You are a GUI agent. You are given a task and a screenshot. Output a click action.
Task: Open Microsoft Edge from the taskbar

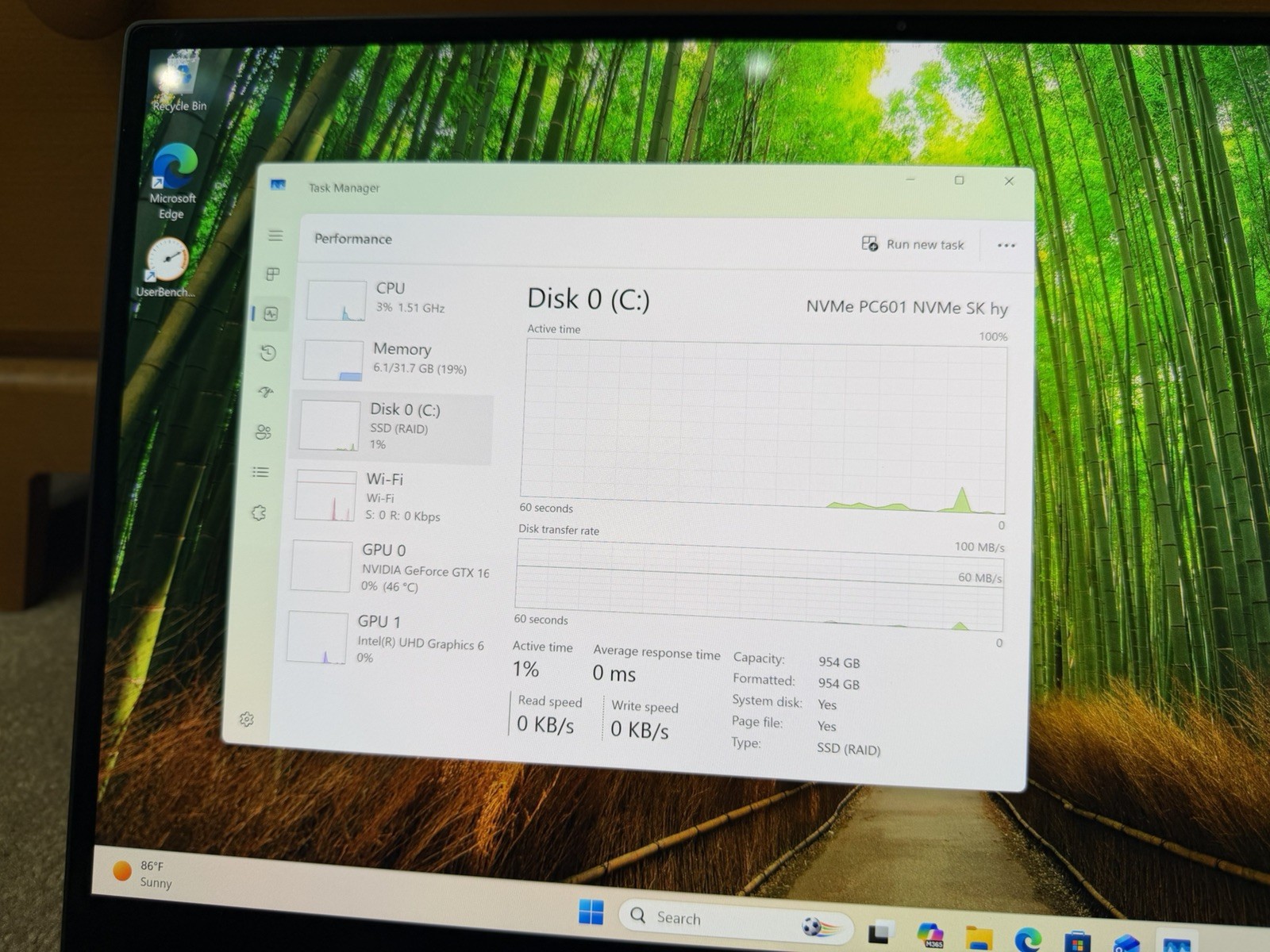(x=1028, y=940)
